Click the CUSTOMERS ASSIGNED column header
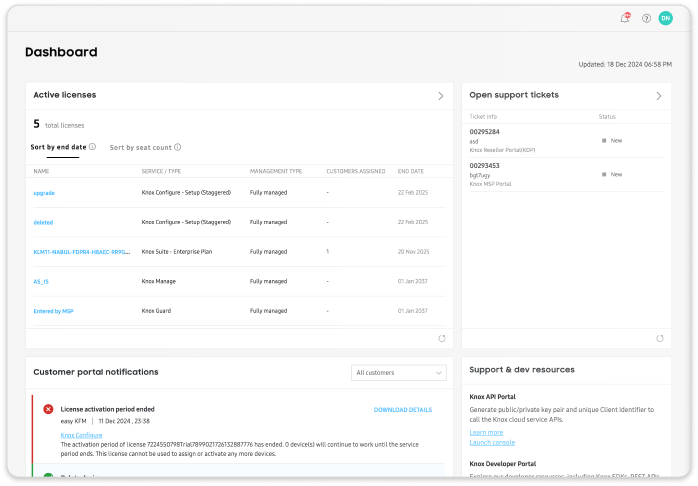This screenshot has width=698, height=486. [x=356, y=171]
